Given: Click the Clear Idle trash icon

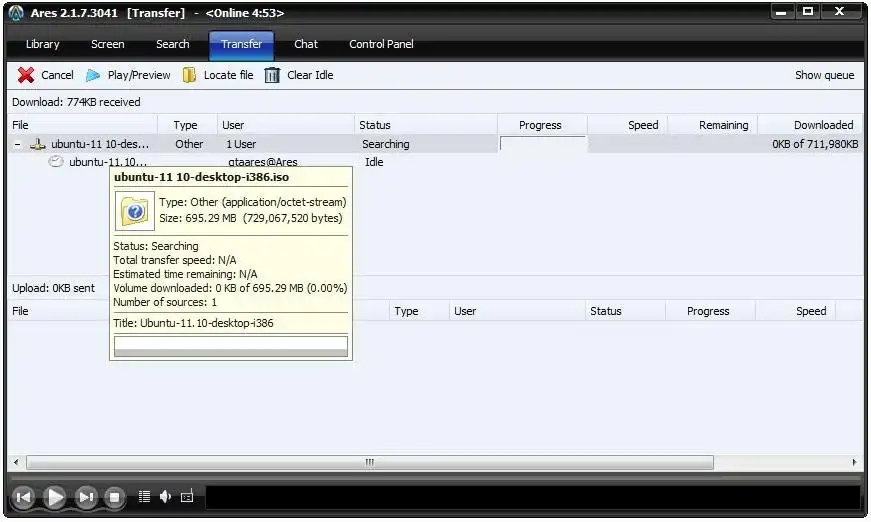Looking at the screenshot, I should click(x=272, y=75).
